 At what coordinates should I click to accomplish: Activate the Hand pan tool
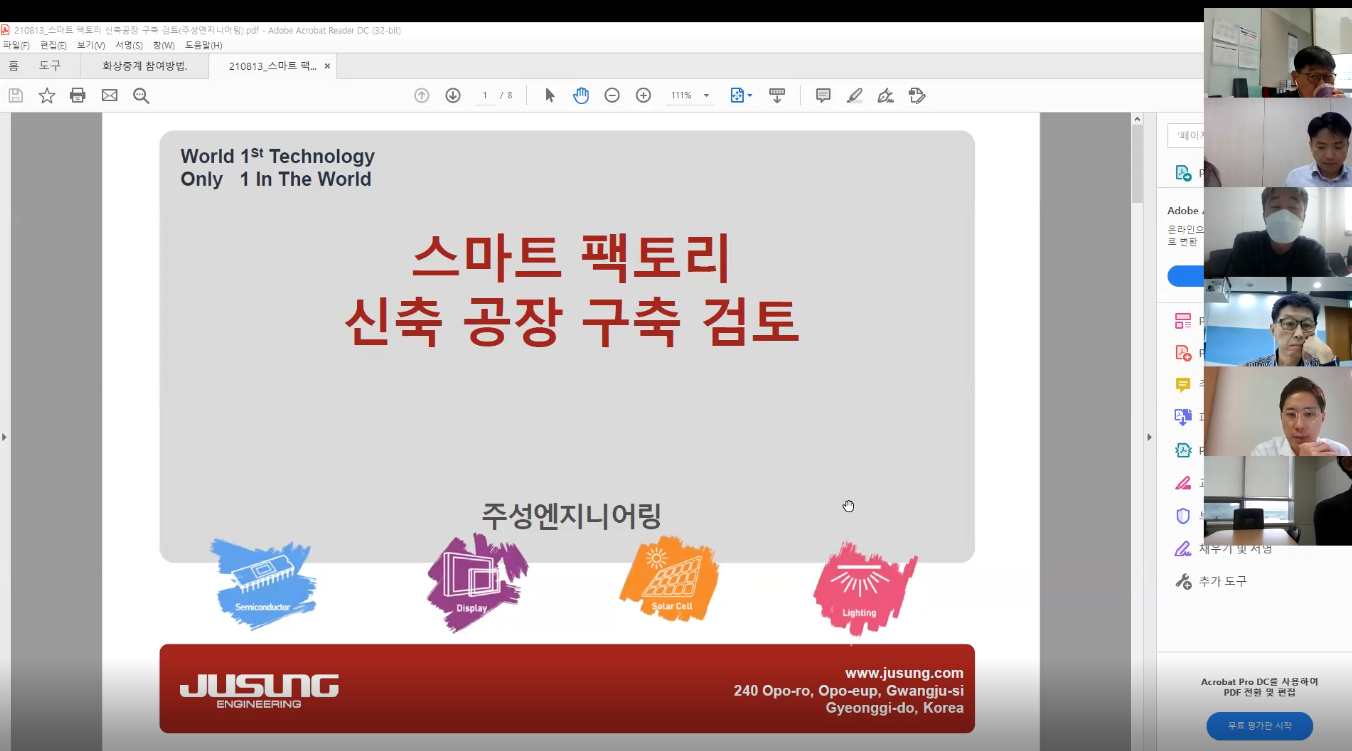click(581, 95)
